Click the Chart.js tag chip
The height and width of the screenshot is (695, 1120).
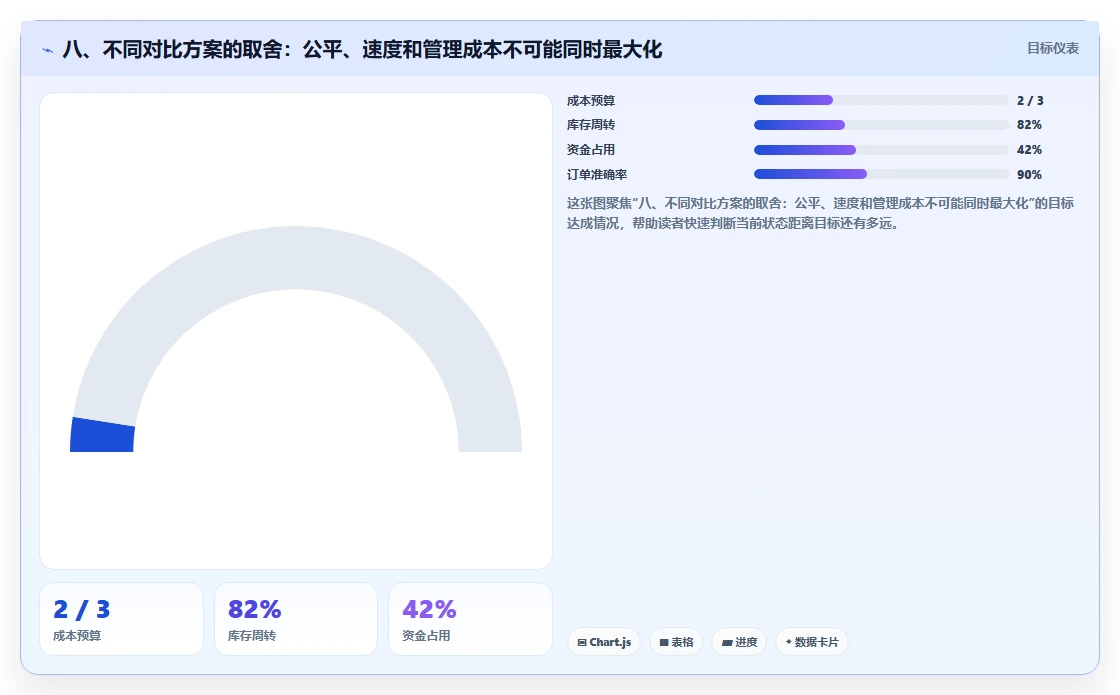604,642
